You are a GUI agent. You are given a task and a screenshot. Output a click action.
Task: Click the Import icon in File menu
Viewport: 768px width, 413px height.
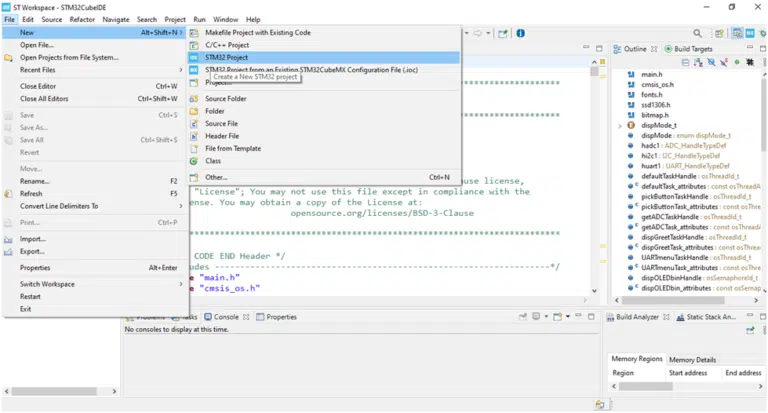[8, 239]
